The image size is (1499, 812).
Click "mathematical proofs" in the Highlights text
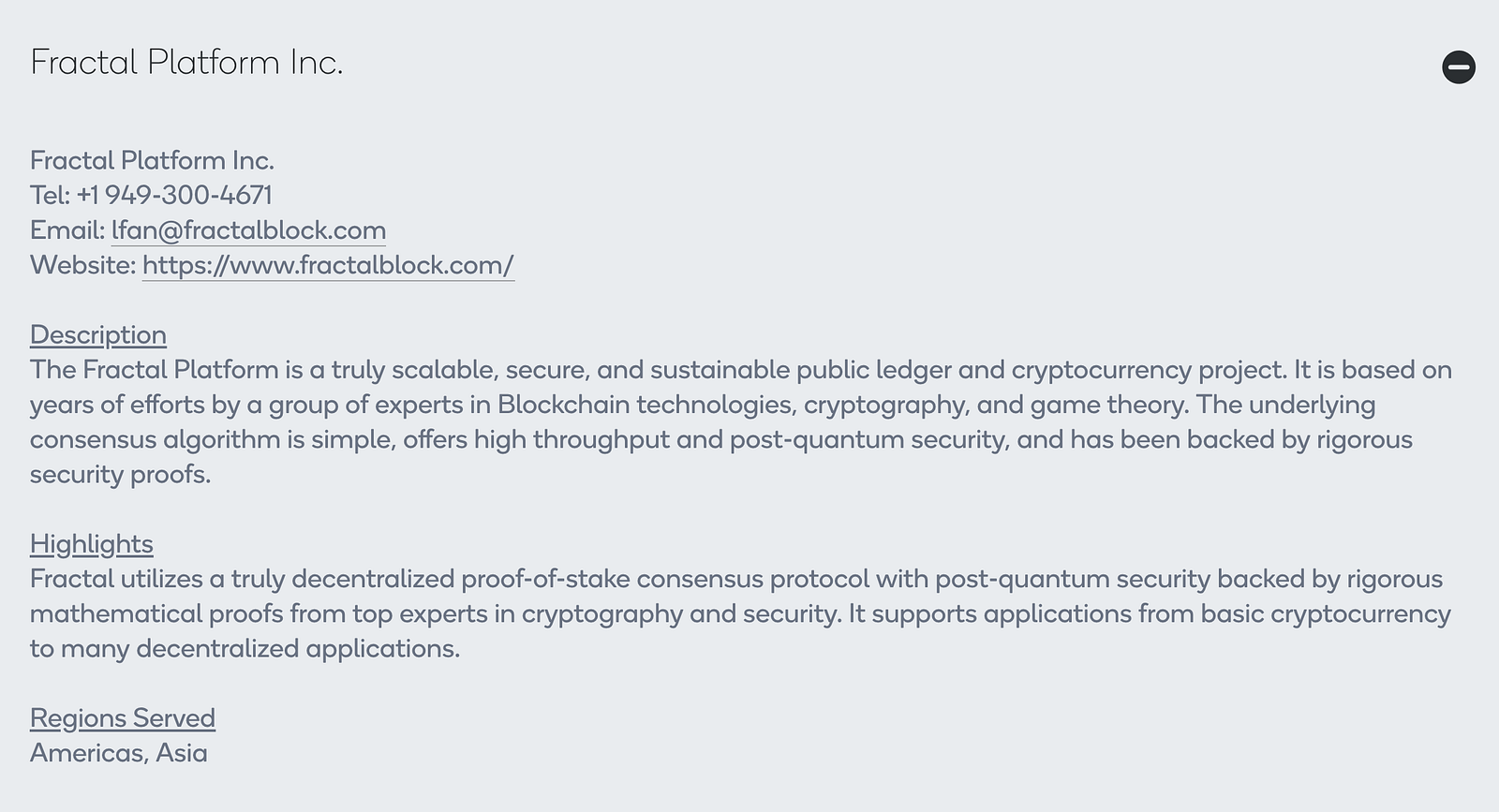156,613
